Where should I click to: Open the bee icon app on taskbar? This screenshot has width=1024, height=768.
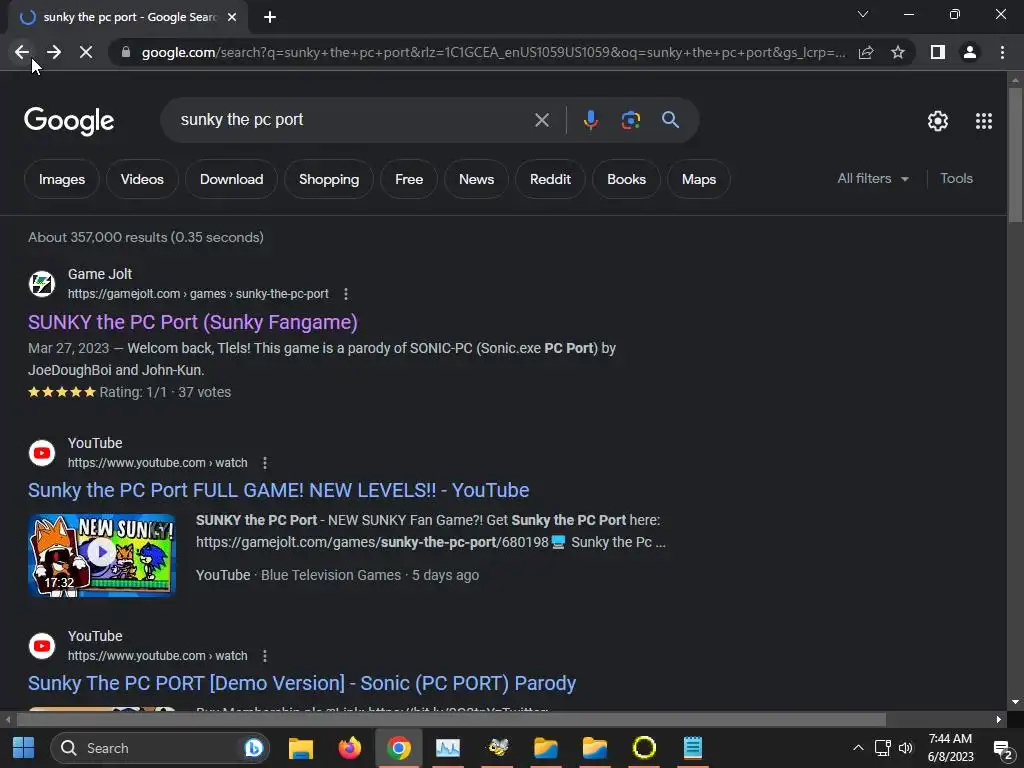(498, 748)
